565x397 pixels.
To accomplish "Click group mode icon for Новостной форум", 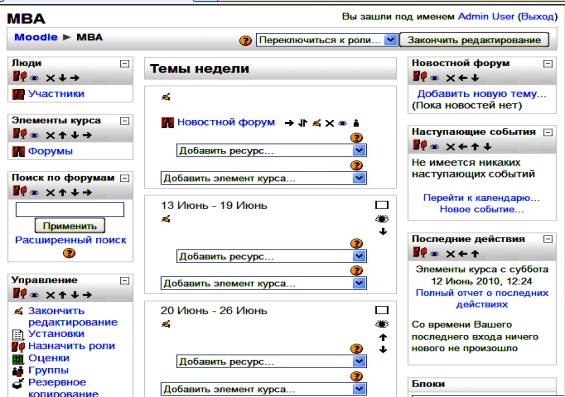I will (x=356, y=123).
